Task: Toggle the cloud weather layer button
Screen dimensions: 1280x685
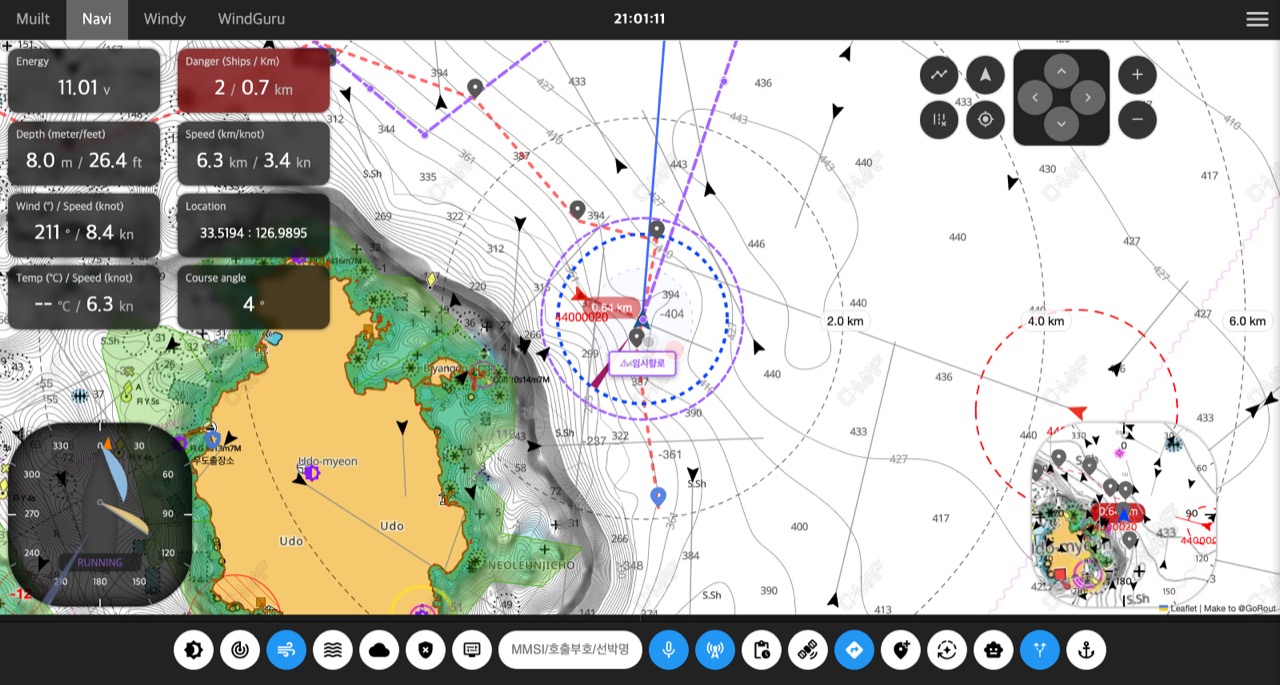Action: pos(379,650)
